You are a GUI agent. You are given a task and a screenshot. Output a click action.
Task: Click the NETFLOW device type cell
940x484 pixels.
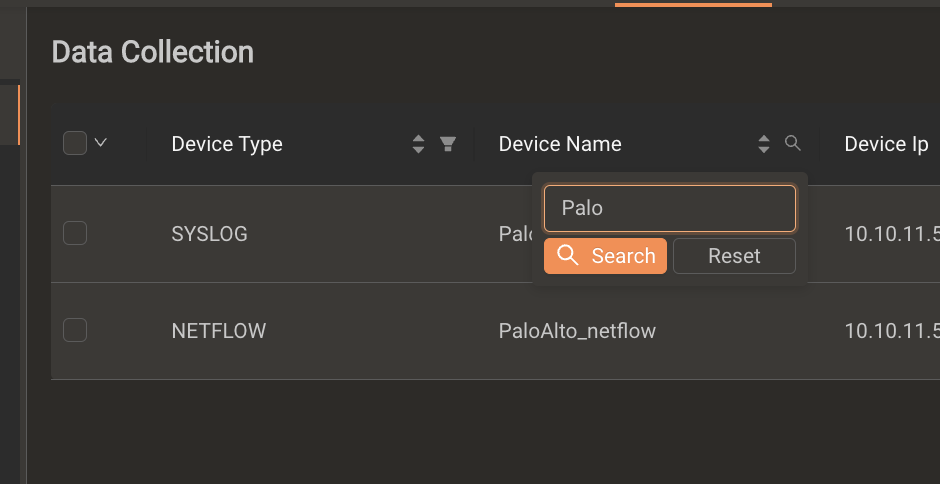(219, 330)
